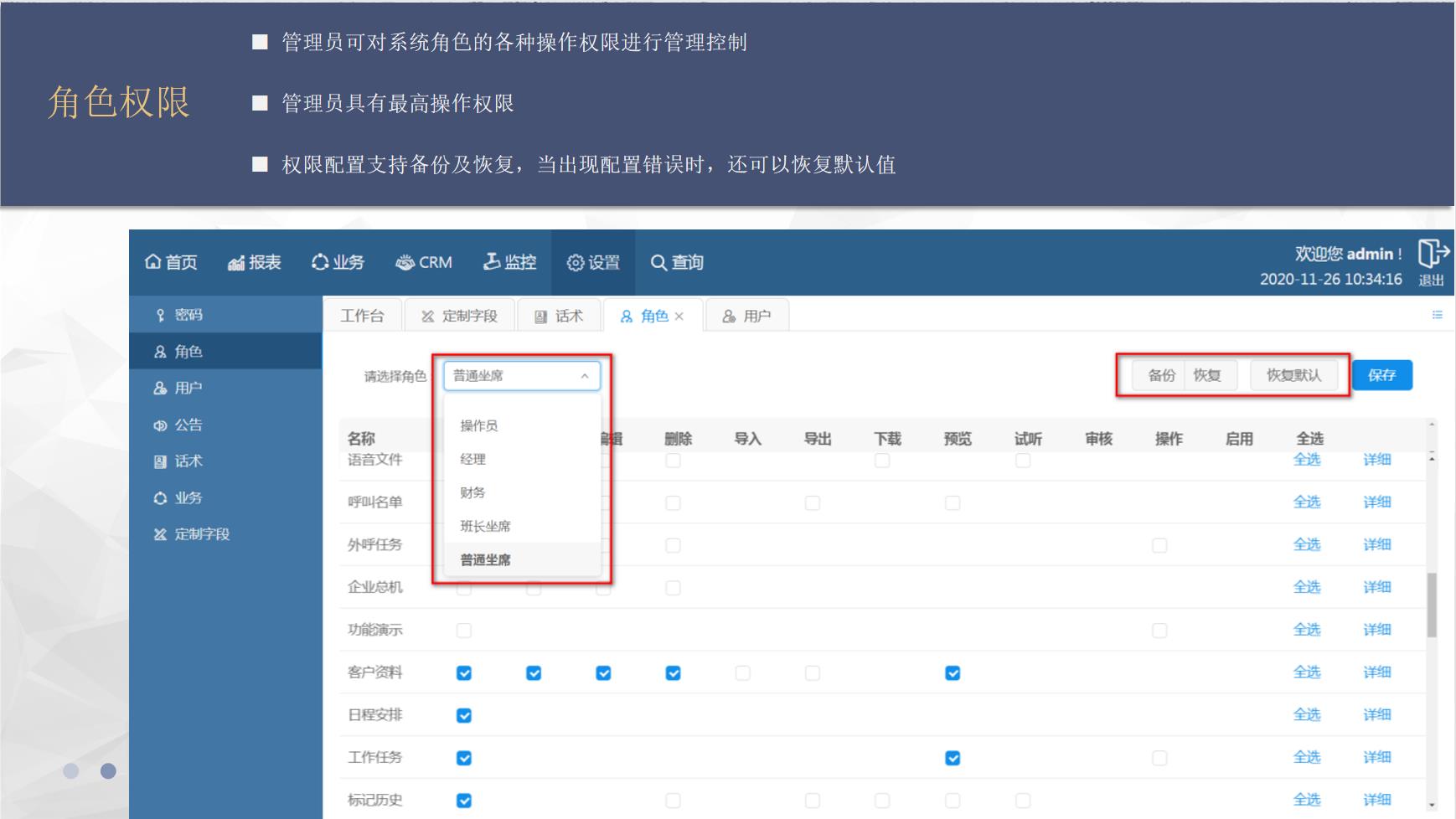Open the 工作台 tab
The width and height of the screenshot is (1456, 819).
click(363, 316)
